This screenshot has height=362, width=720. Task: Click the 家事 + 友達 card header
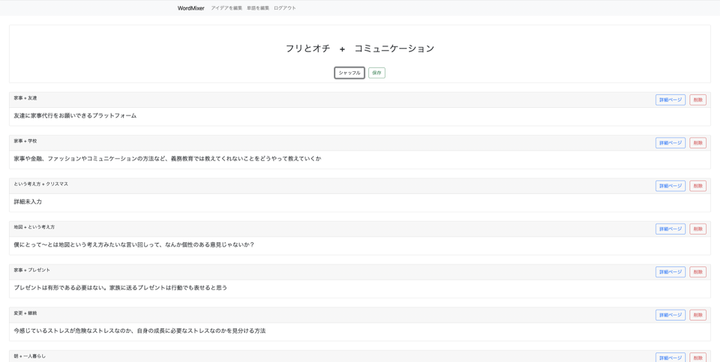coord(360,100)
